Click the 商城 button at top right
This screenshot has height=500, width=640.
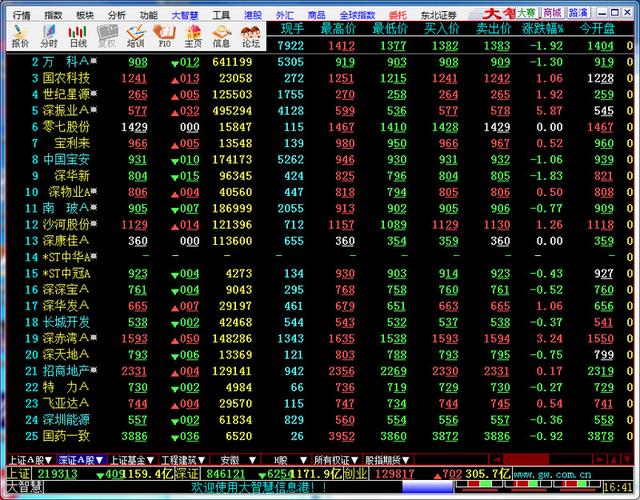[552, 13]
